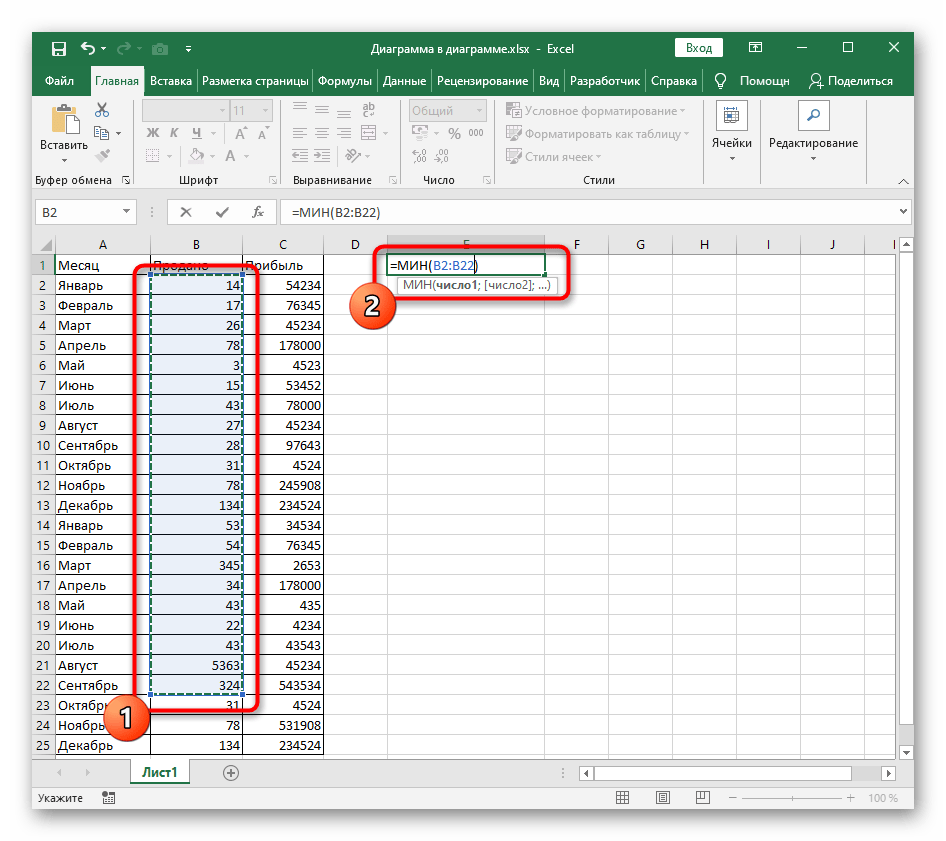Viewport: 946px width, 841px height.
Task: Click the cell borders icon
Action: [153, 156]
